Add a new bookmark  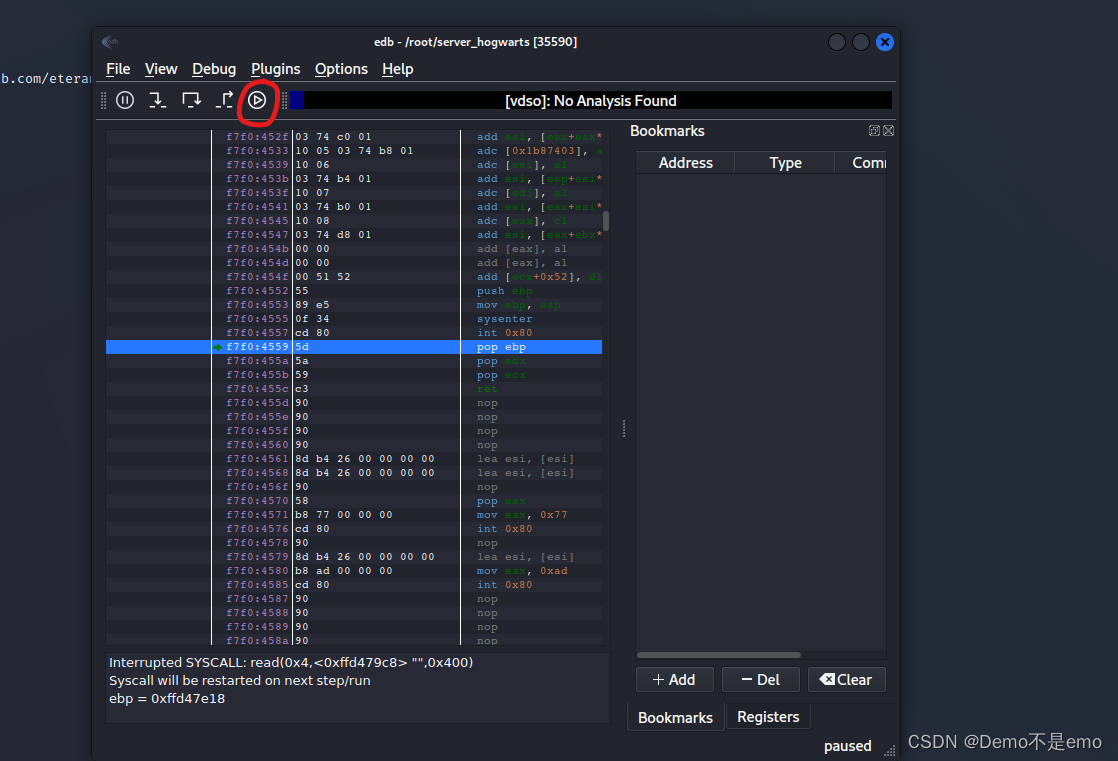tap(675, 680)
